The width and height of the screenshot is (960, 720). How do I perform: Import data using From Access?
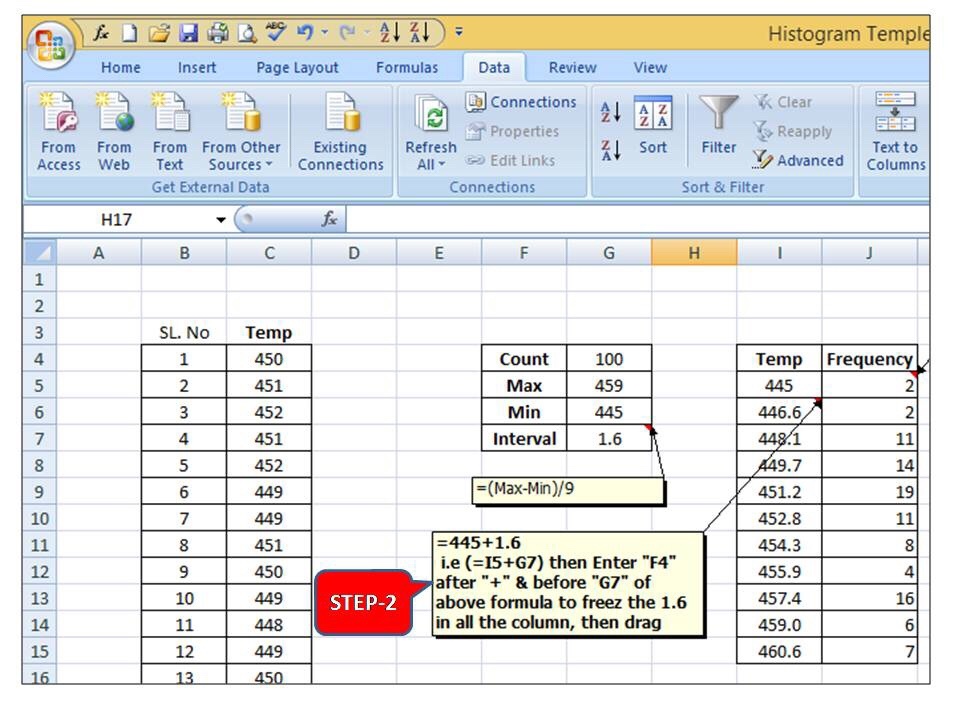click(x=59, y=131)
